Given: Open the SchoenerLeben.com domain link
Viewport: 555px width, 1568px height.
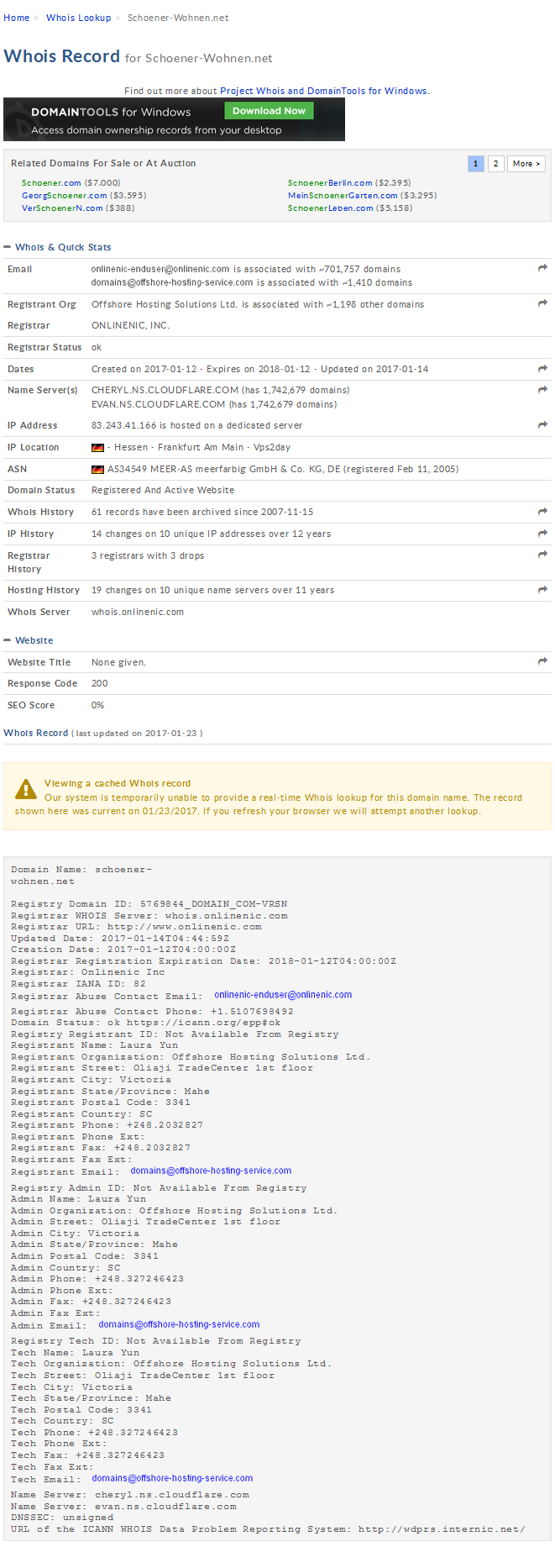Looking at the screenshot, I should pyautogui.click(x=330, y=208).
